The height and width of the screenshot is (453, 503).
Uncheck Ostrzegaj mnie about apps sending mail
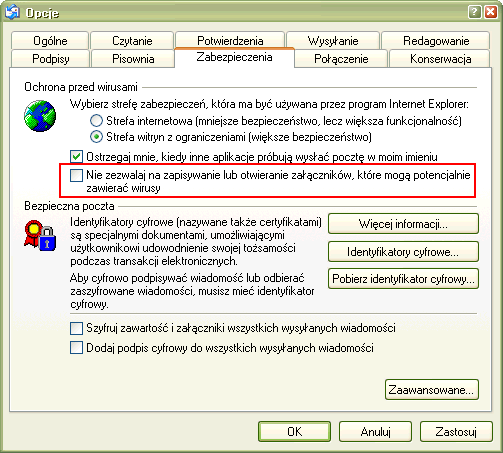click(x=76, y=156)
